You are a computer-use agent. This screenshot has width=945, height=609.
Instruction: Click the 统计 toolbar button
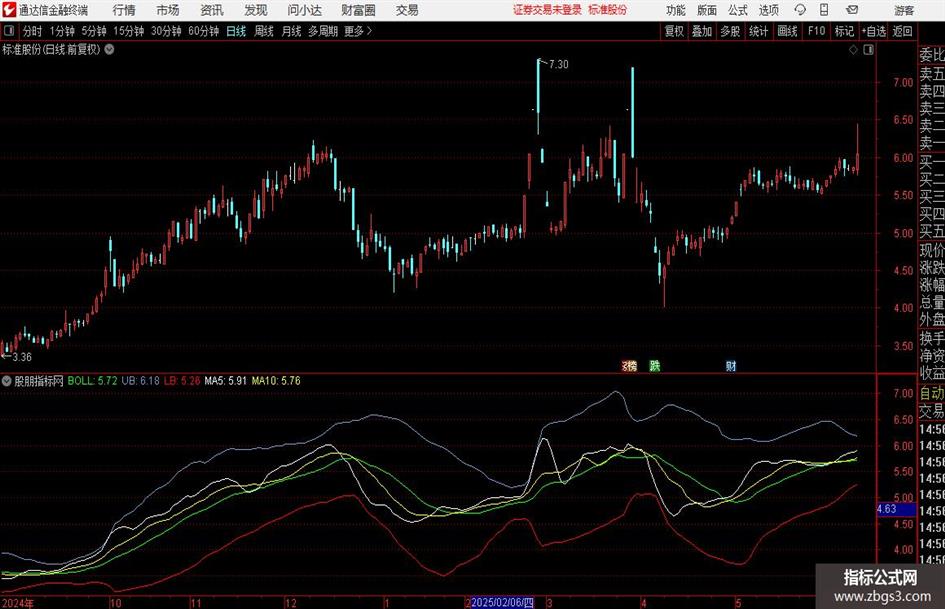click(x=759, y=31)
